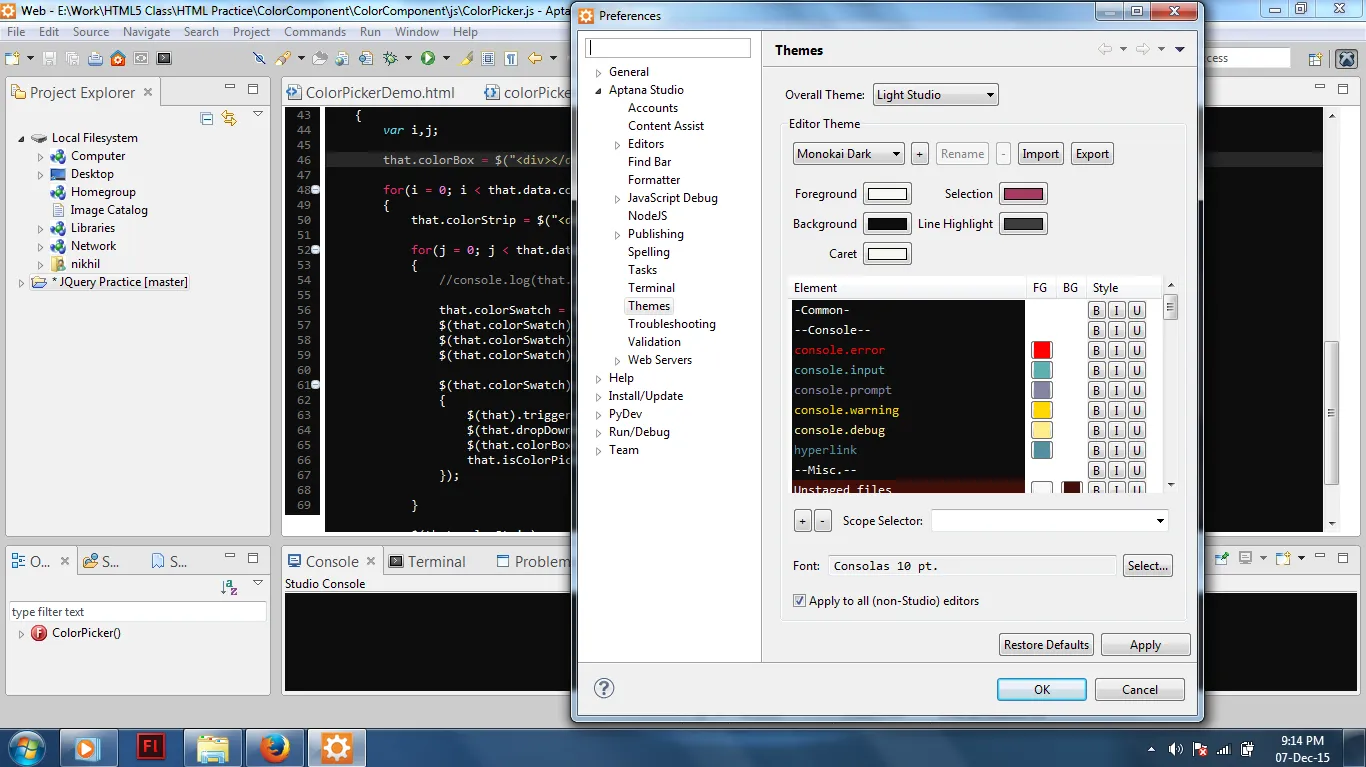Viewport: 1366px width, 767px height.
Task: Expand the Editors preferences tree node
Action: click(x=618, y=145)
